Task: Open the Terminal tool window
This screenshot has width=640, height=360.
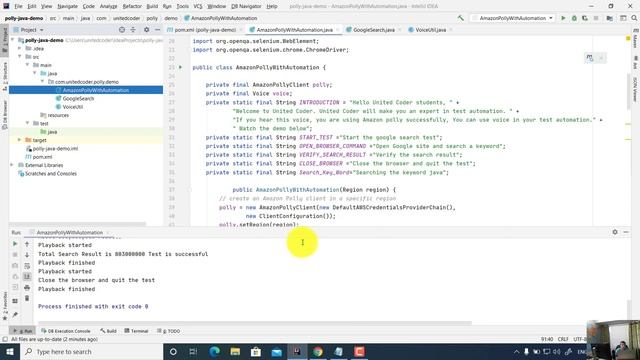Action: [x=136, y=331]
